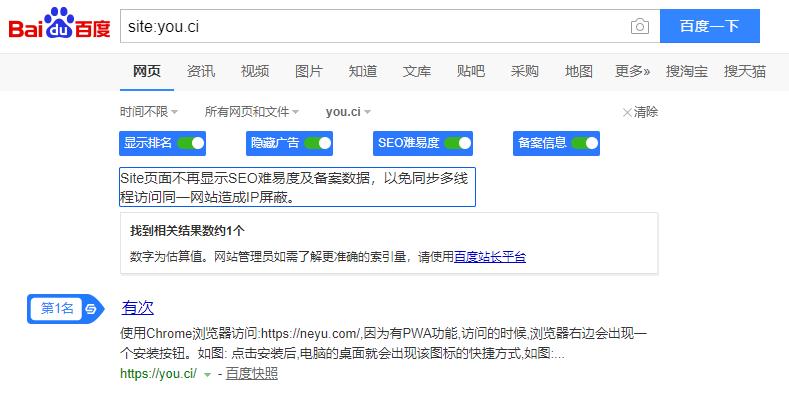Switch to the 文库 tab

click(x=417, y=71)
